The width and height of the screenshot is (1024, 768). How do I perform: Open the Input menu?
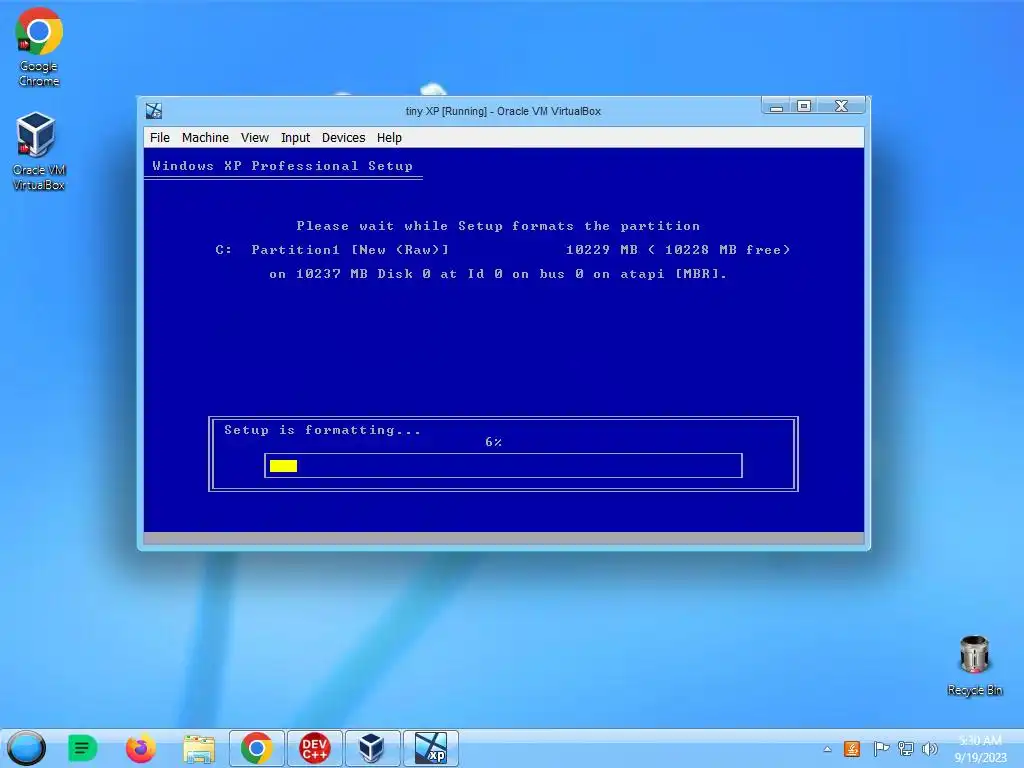(295, 138)
